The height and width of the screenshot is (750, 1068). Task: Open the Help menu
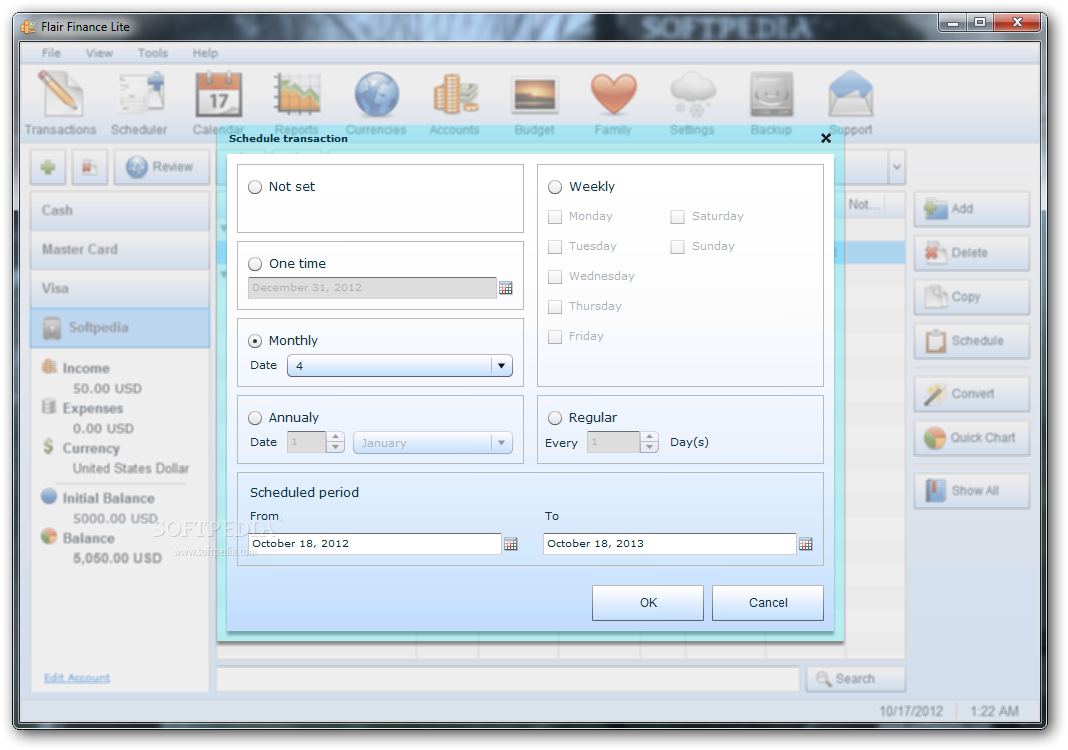205,53
